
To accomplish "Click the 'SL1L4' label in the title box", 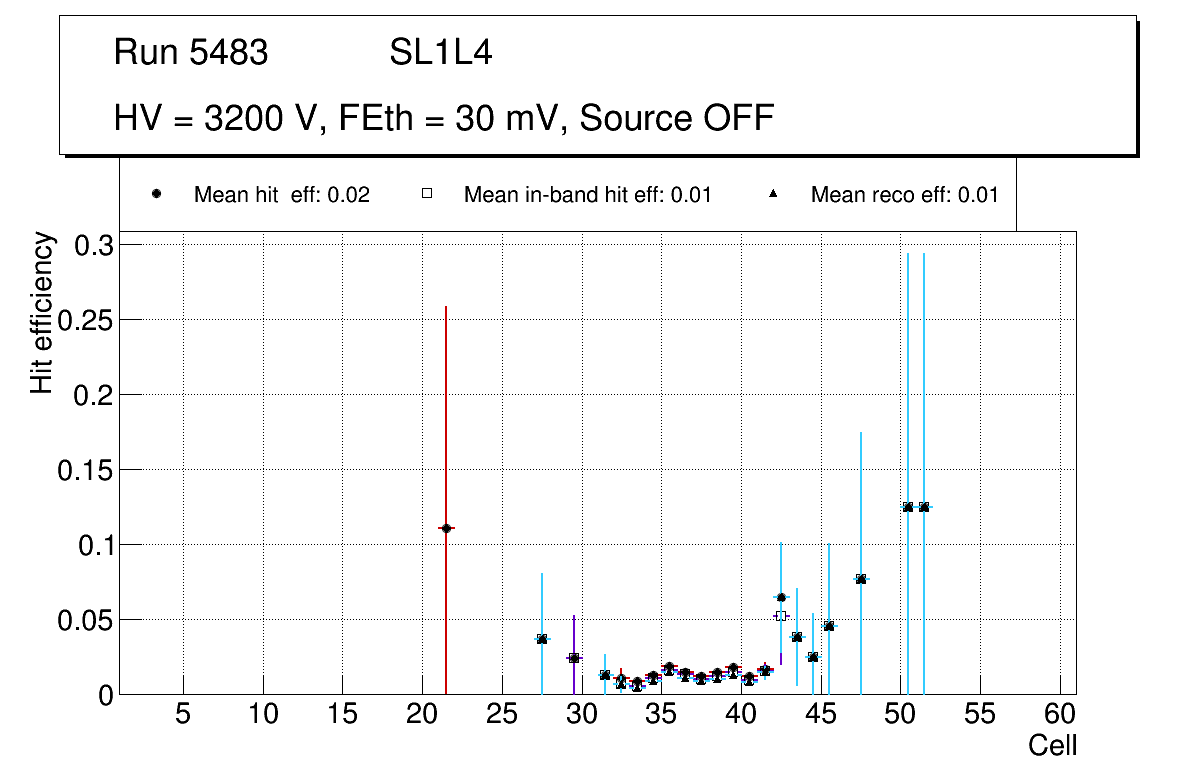I will (x=440, y=53).
